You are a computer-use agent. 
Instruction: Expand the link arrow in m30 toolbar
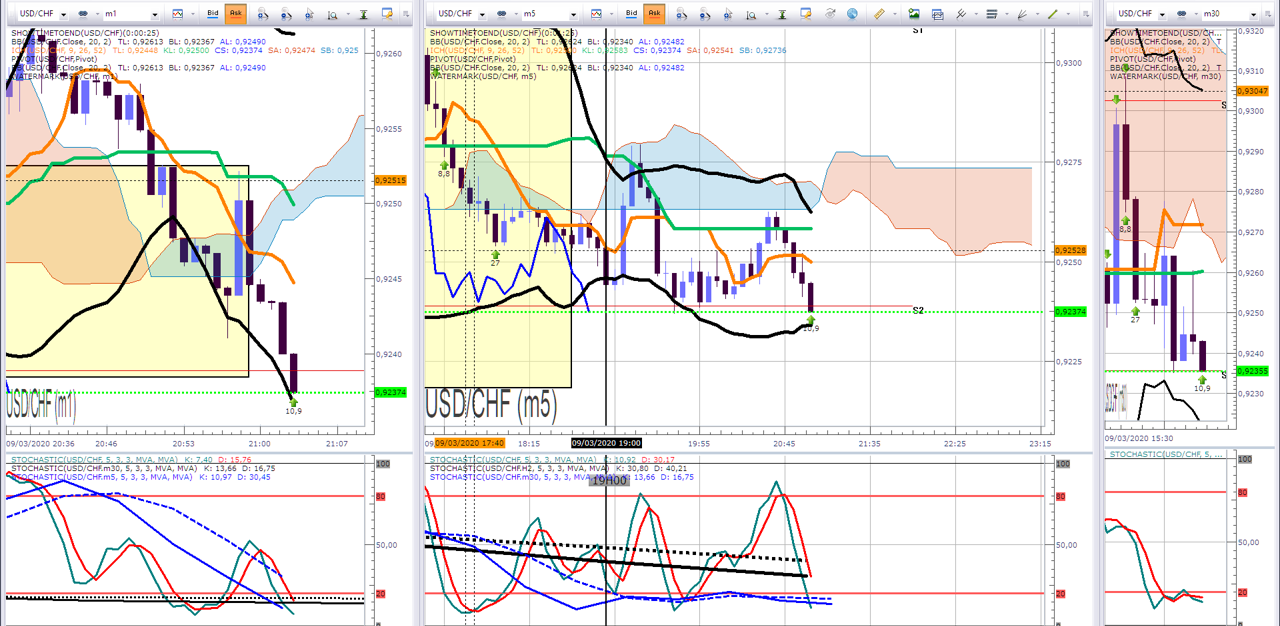(1196, 14)
